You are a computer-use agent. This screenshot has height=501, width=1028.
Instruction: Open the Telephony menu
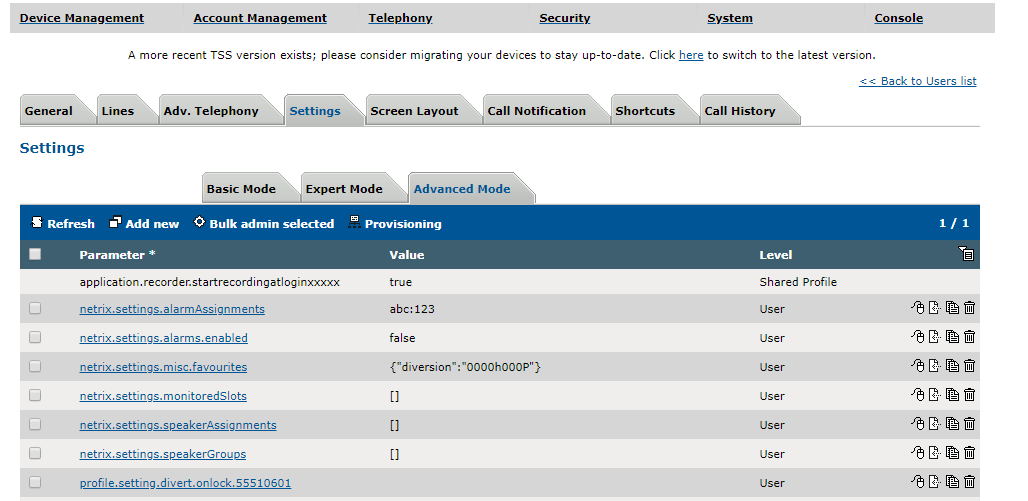[401, 18]
